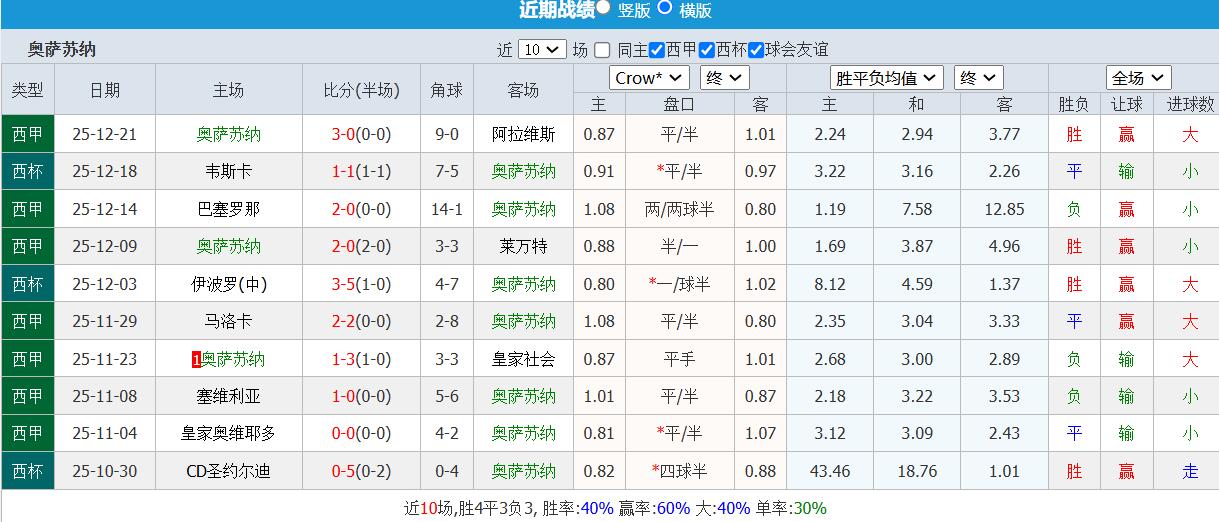Click home team 伊波罗(中)
This screenshot has width=1219, height=522.
[x=228, y=284]
